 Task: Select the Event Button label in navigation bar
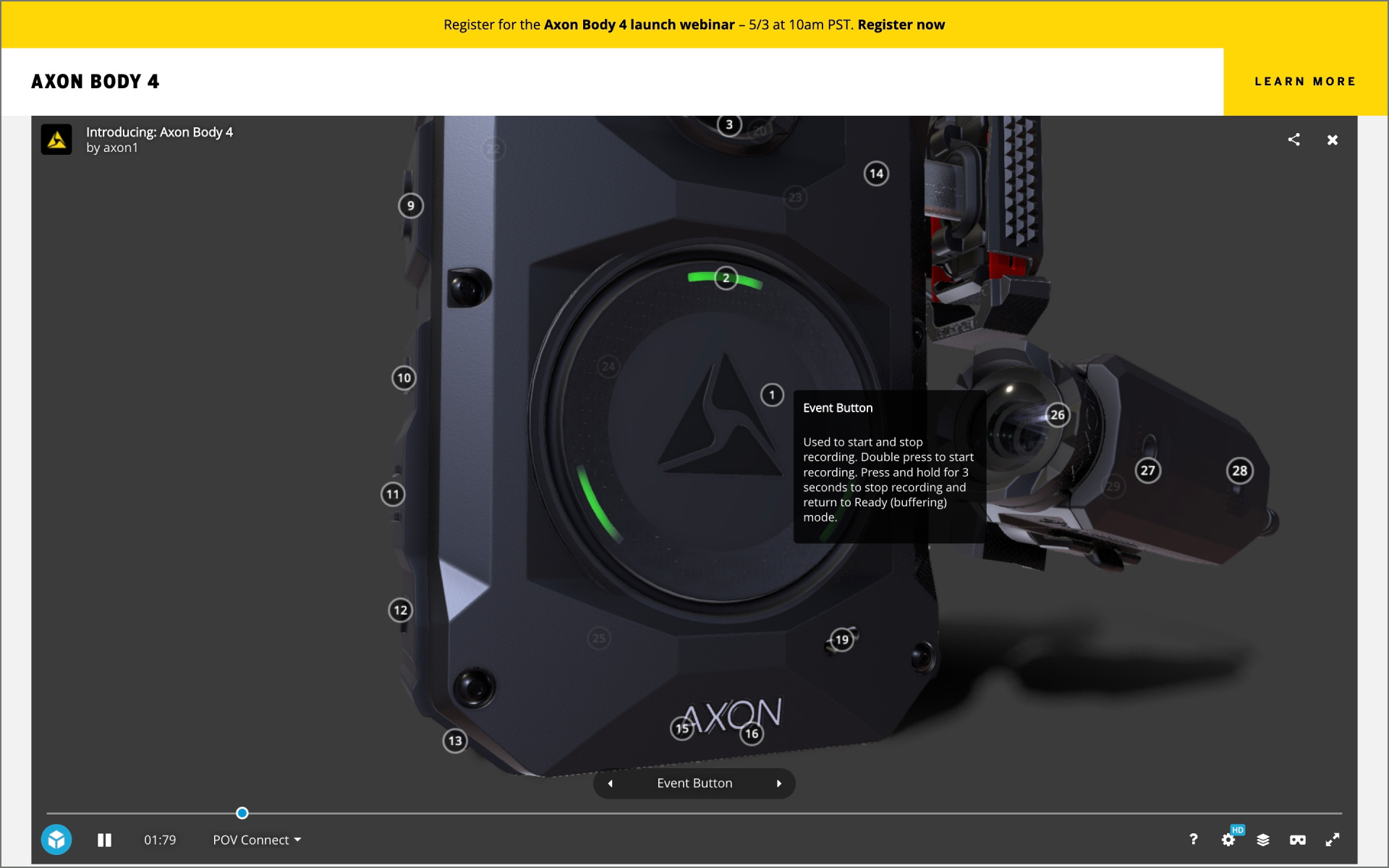[694, 783]
